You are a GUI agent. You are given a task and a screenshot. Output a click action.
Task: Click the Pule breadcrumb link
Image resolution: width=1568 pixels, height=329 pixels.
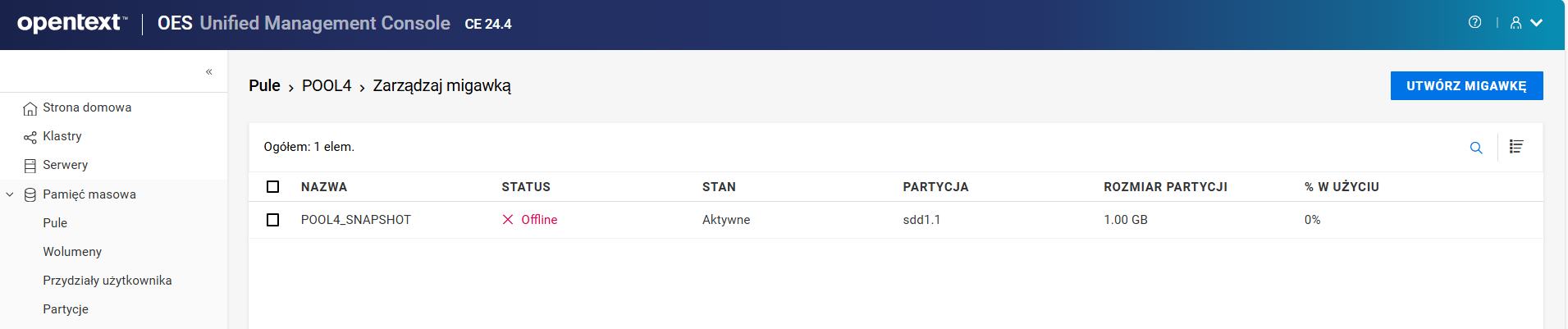pyautogui.click(x=264, y=86)
